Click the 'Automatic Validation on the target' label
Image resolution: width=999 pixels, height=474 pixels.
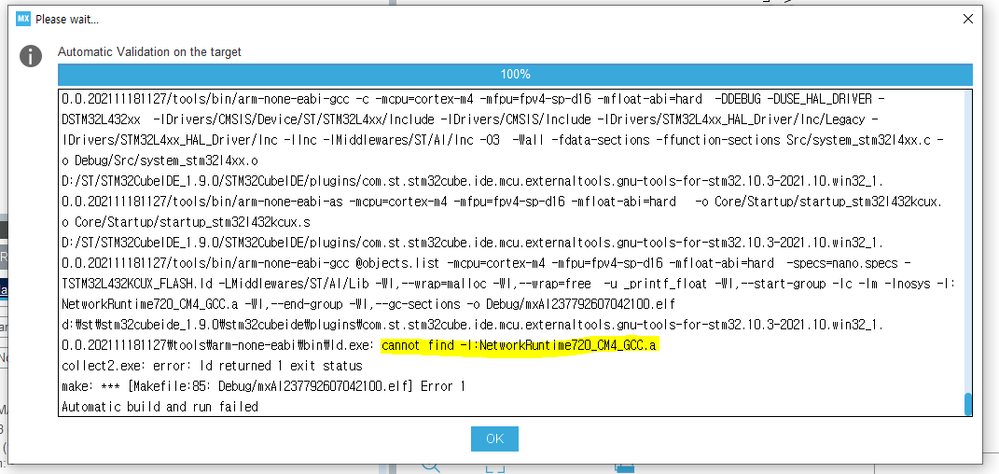(x=150, y=52)
